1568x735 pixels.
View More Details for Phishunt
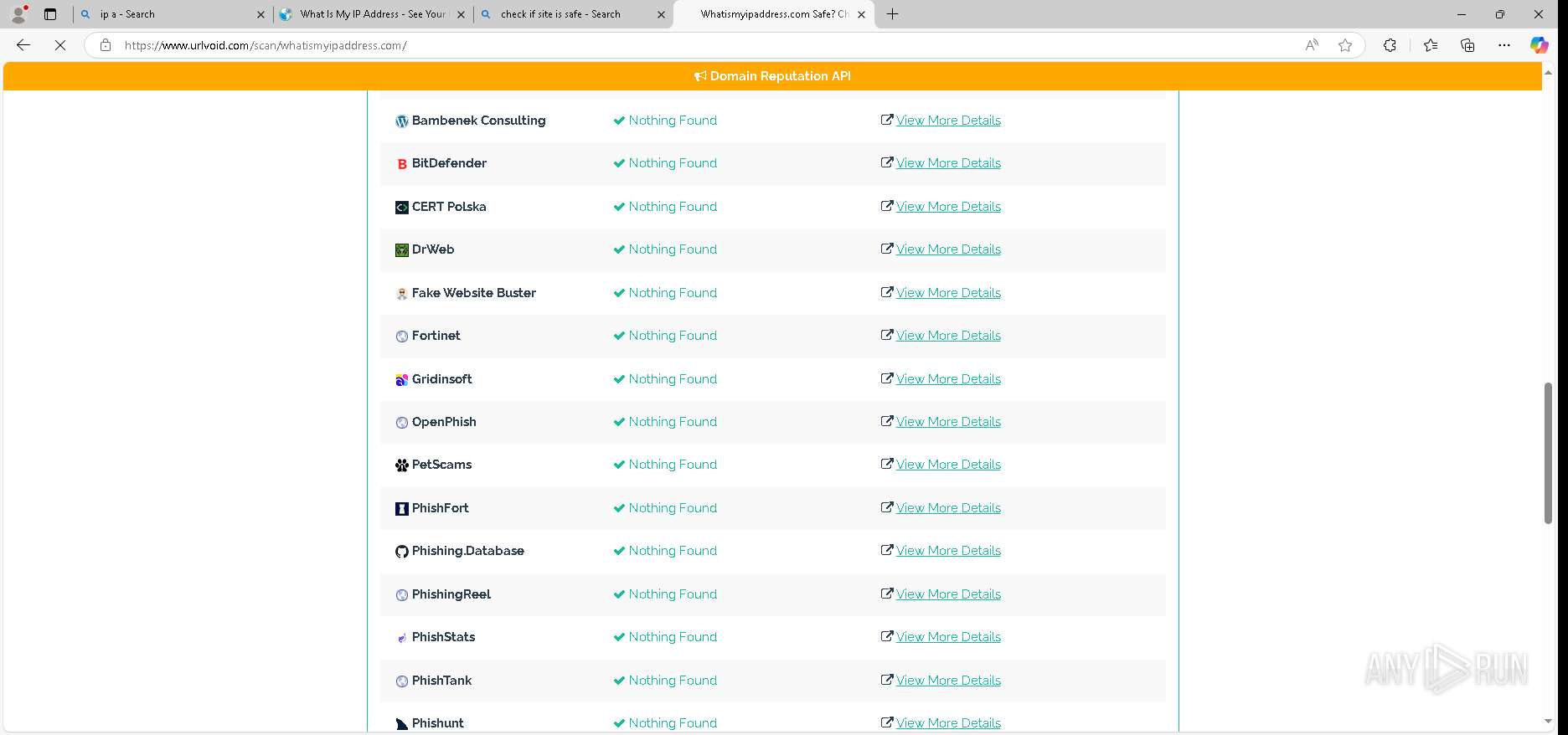point(948,723)
